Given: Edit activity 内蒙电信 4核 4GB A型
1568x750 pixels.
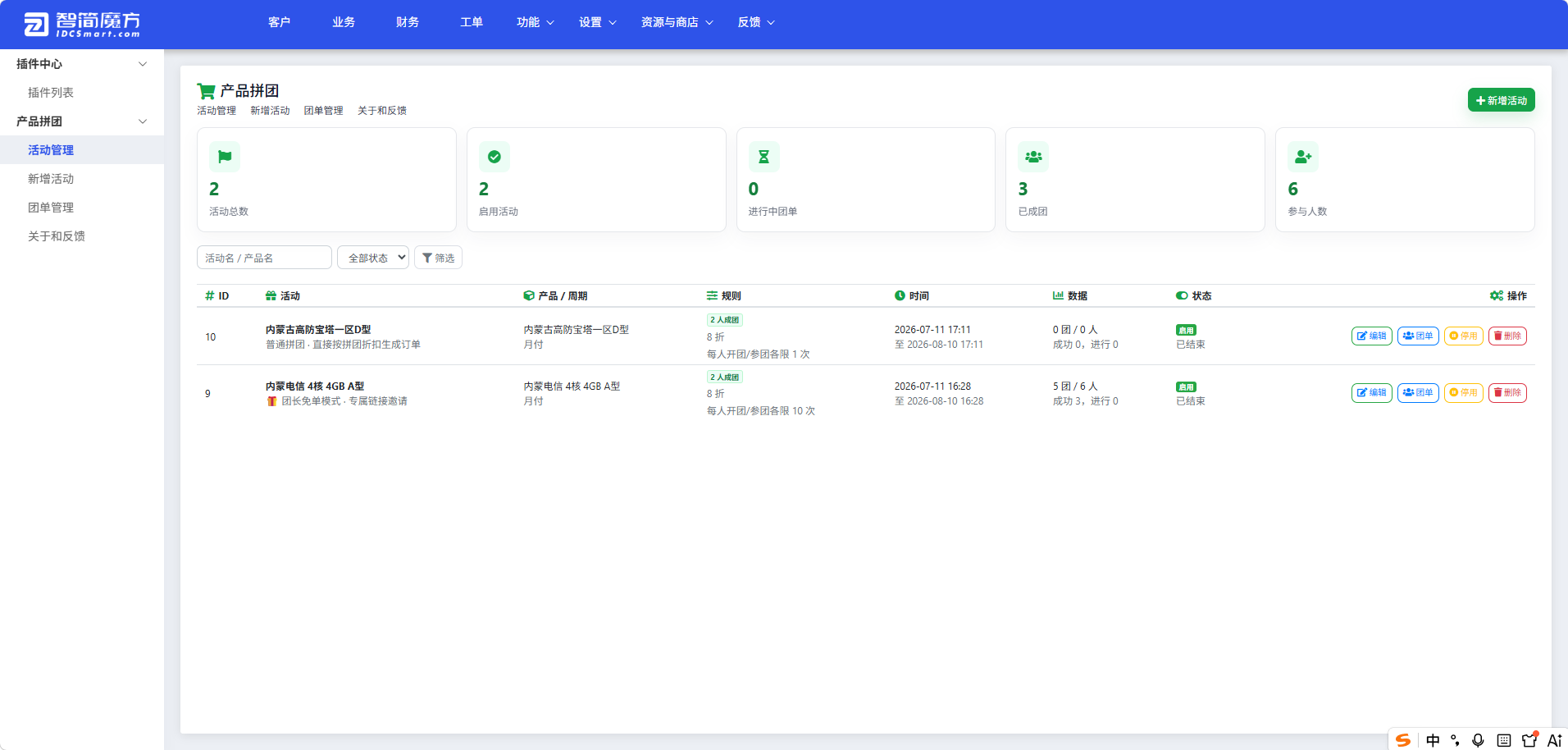Looking at the screenshot, I should click(1371, 393).
